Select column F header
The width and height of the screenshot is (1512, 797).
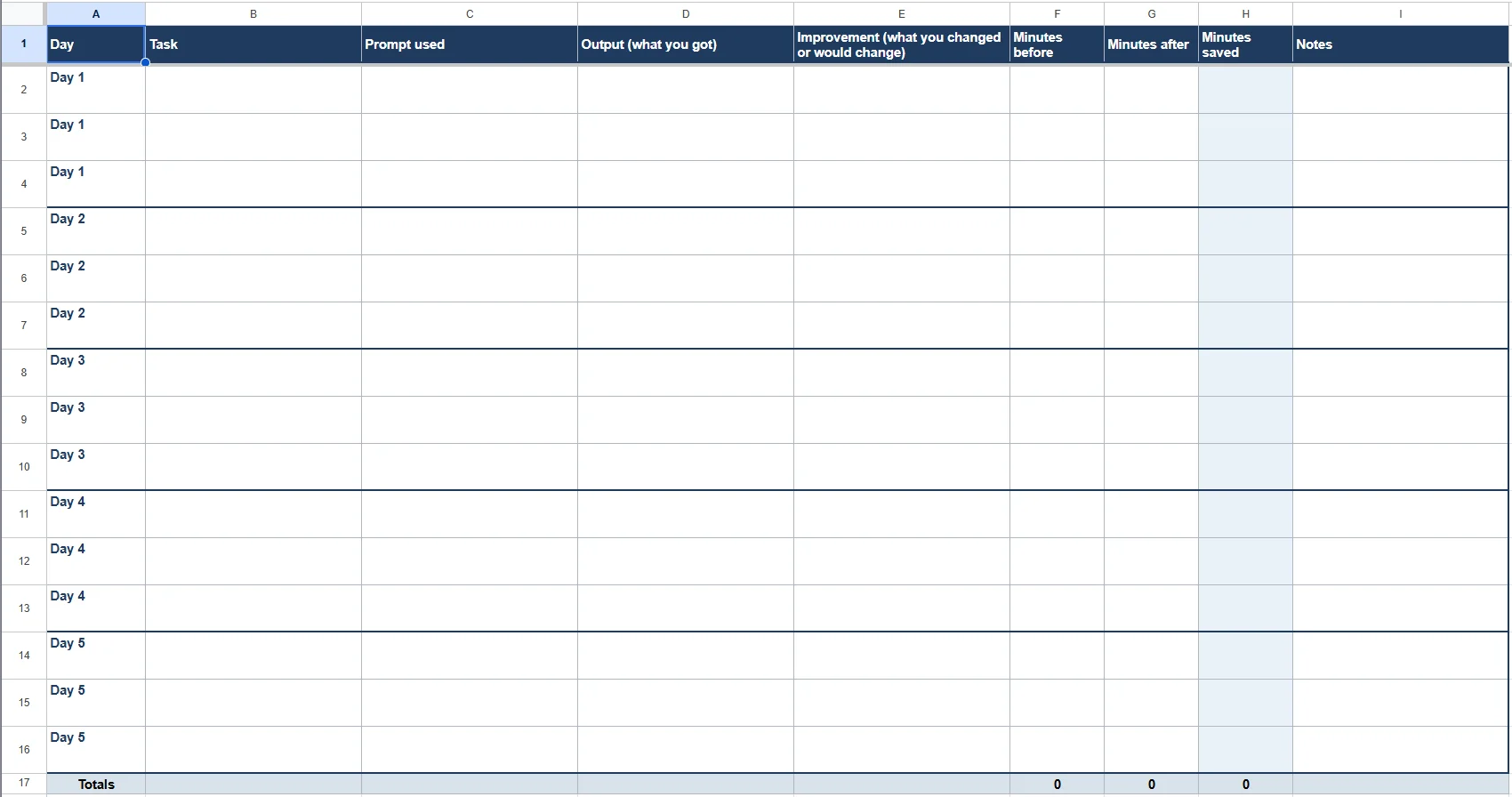1058,13
